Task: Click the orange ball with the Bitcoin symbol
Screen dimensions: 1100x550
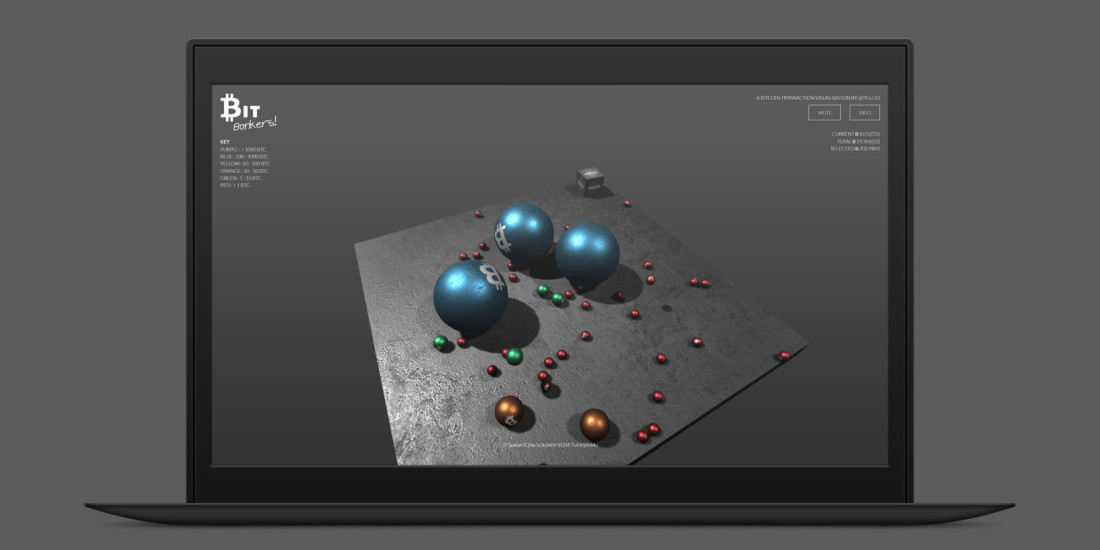Action: pyautogui.click(x=509, y=410)
